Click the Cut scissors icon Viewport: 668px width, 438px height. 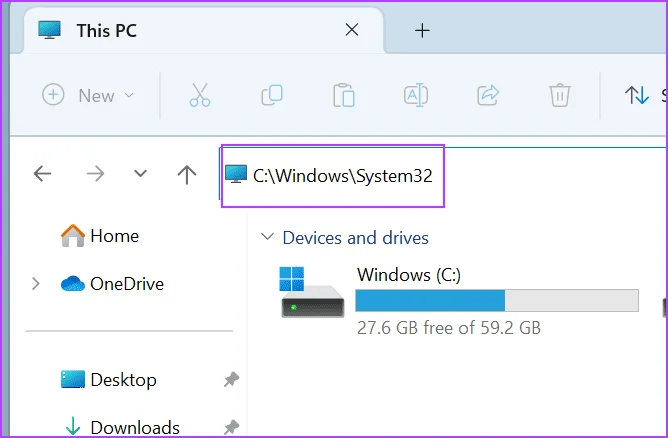coord(200,95)
